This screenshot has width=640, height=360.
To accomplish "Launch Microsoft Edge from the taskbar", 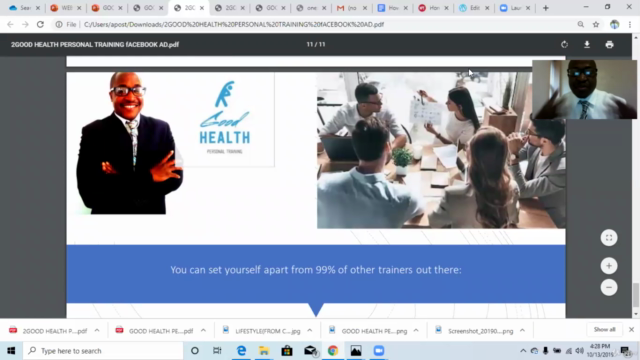I will [x=241, y=351].
